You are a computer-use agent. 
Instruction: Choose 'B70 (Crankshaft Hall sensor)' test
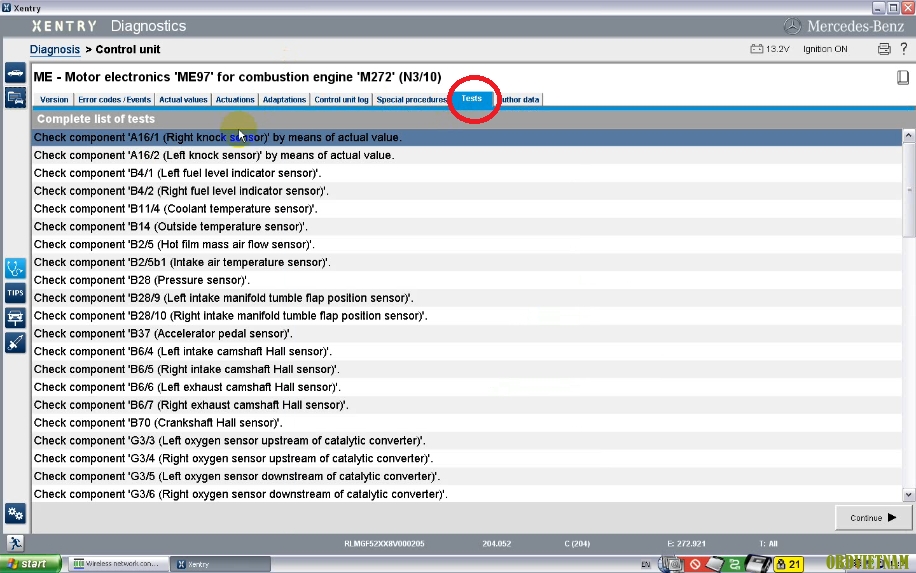click(x=467, y=422)
